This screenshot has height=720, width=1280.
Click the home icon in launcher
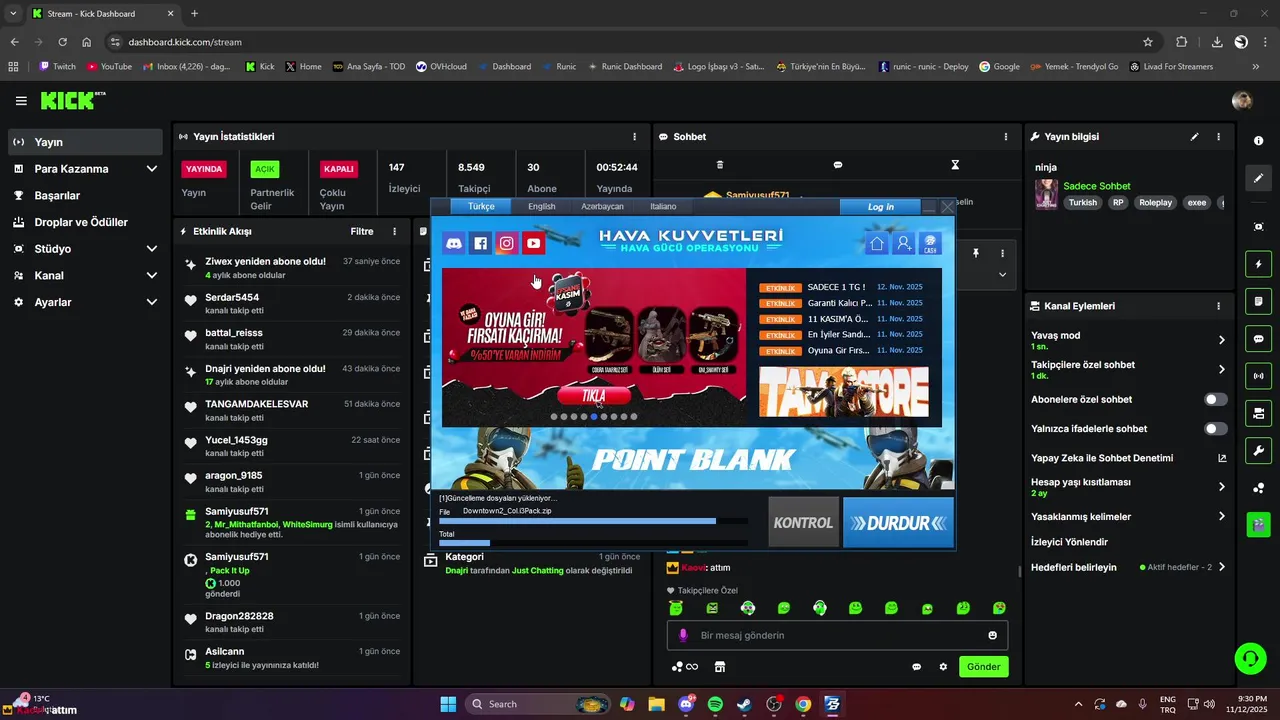tap(877, 243)
